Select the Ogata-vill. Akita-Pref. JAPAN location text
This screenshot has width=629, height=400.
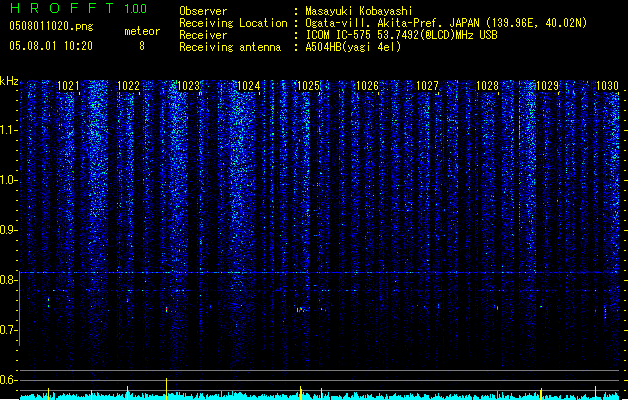click(446, 23)
